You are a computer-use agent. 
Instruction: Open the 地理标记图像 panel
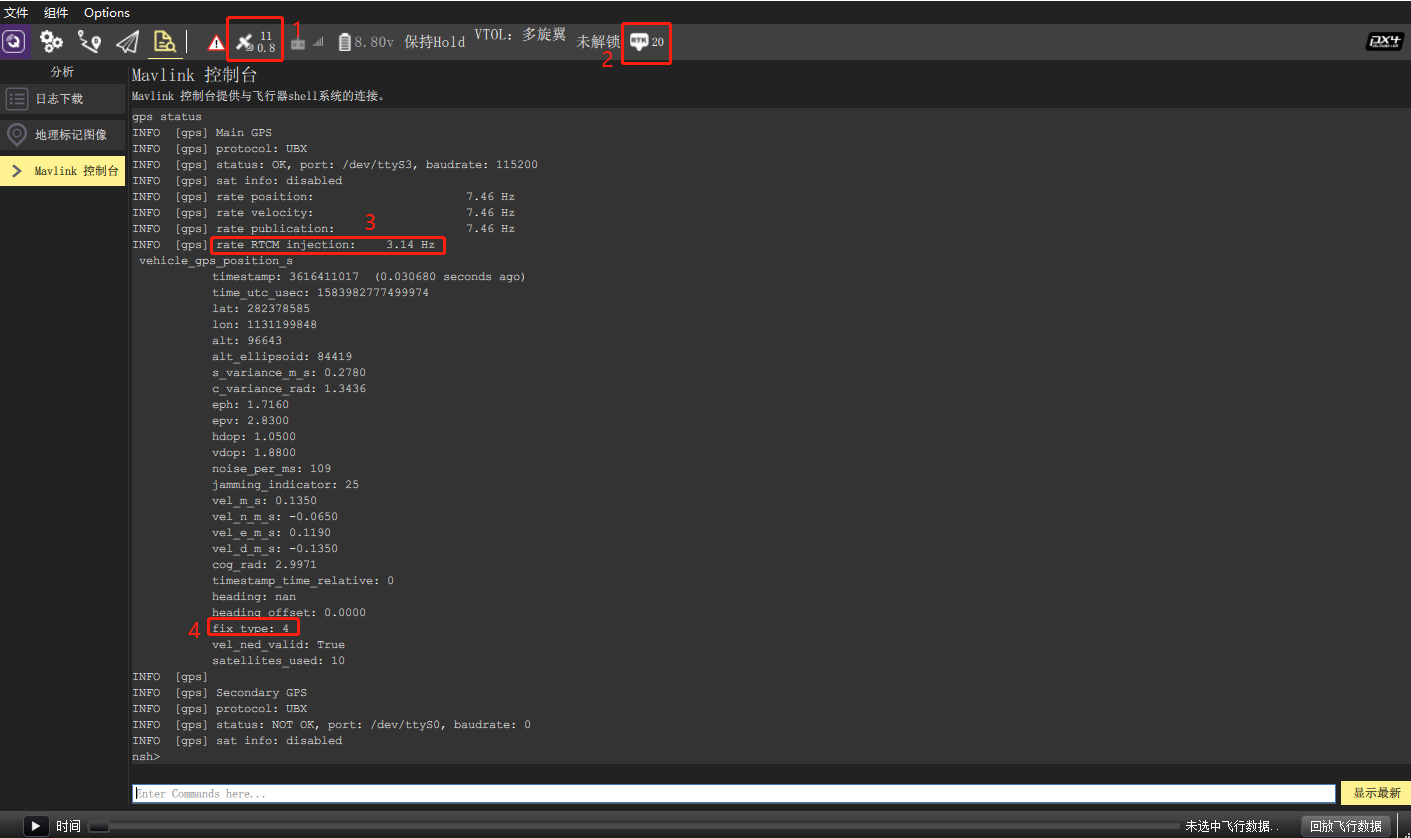click(x=62, y=134)
